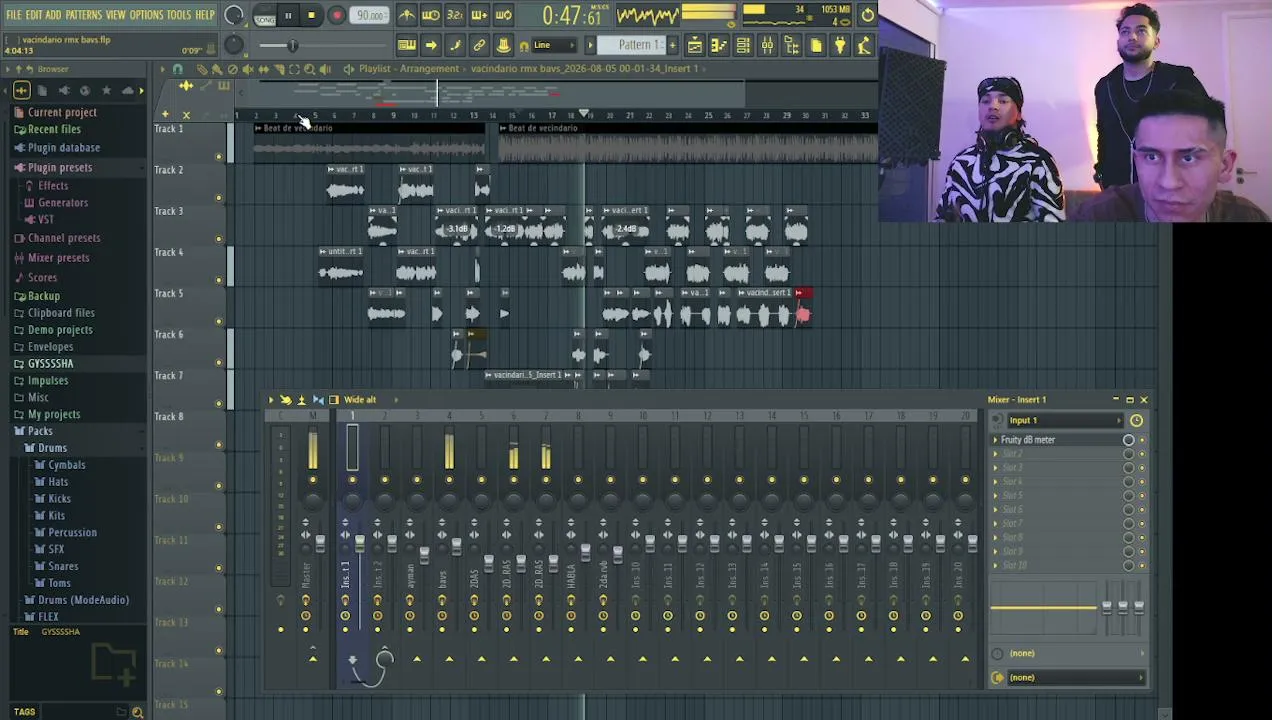Click the link-to-controller chain icon
1272x720 pixels.
[x=479, y=45]
